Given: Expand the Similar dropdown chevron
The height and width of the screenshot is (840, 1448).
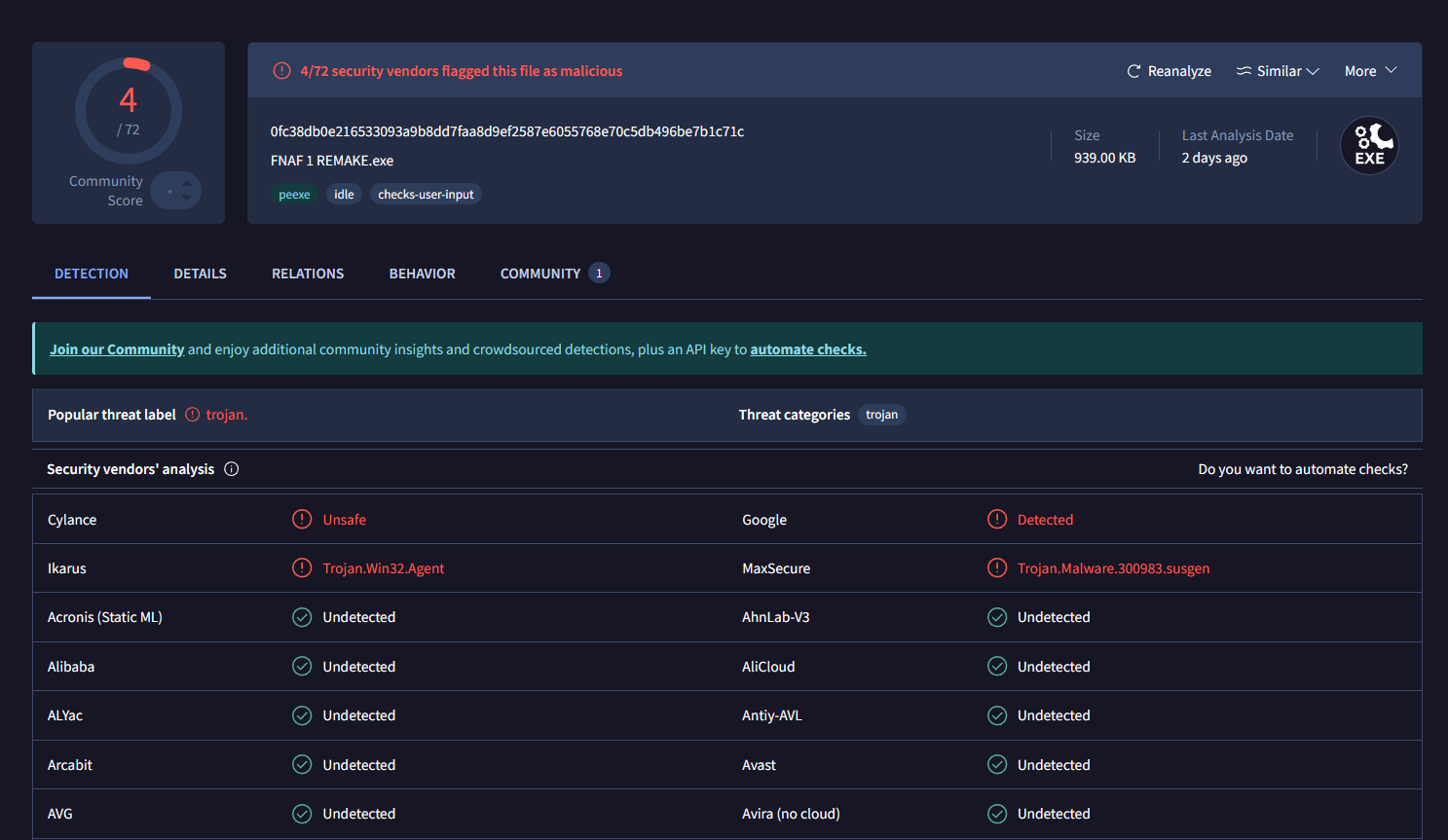Looking at the screenshot, I should click(x=1313, y=71).
